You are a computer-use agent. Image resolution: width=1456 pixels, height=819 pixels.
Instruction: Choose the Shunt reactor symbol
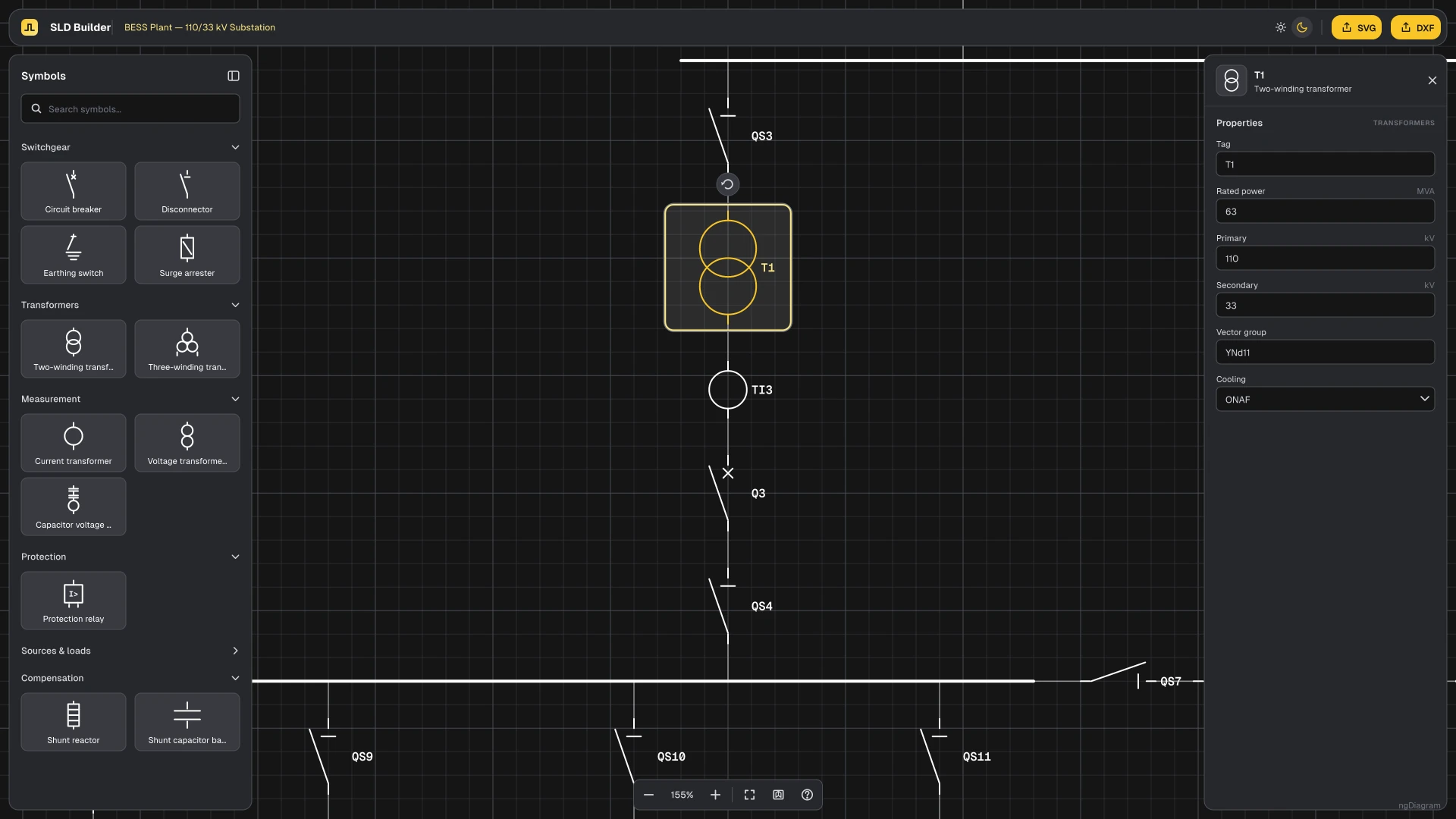(x=74, y=722)
